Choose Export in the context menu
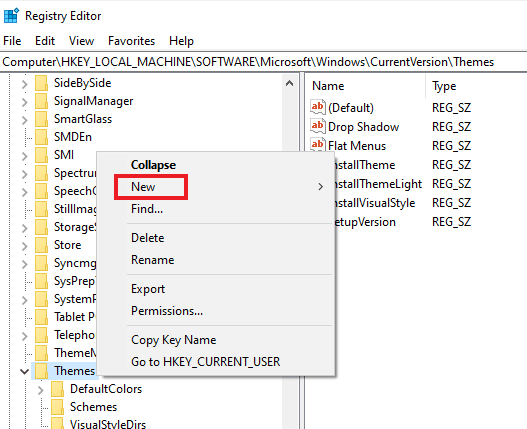Image resolution: width=527 pixels, height=429 pixels. [x=148, y=289]
